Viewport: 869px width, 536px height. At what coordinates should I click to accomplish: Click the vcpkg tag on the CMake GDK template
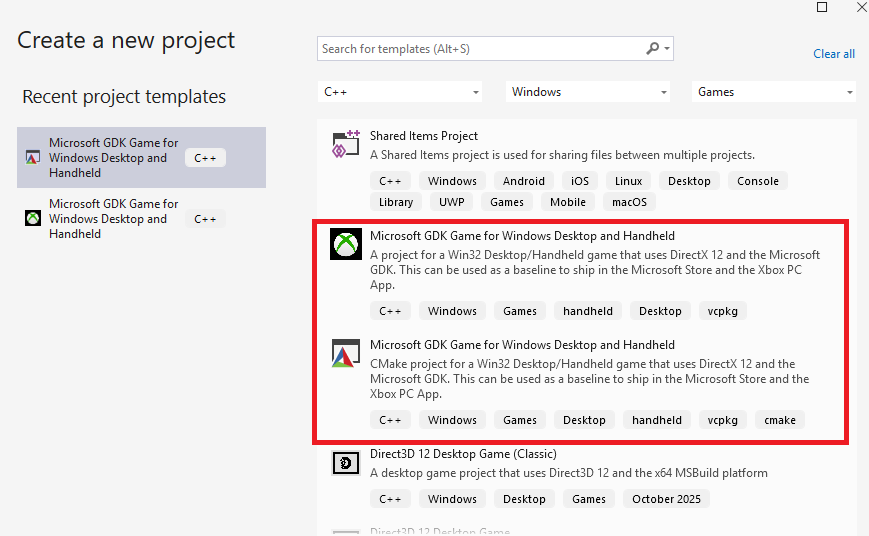coord(723,420)
